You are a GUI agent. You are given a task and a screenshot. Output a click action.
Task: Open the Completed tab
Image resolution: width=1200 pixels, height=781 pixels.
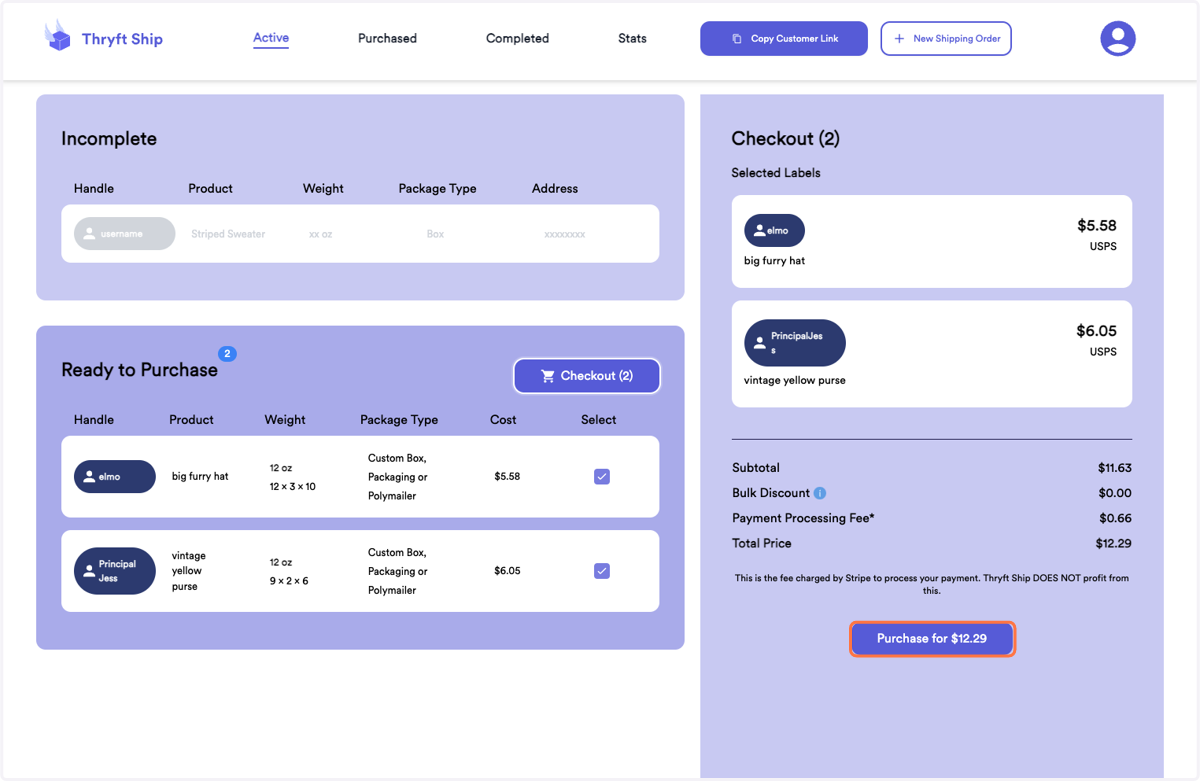coord(517,39)
